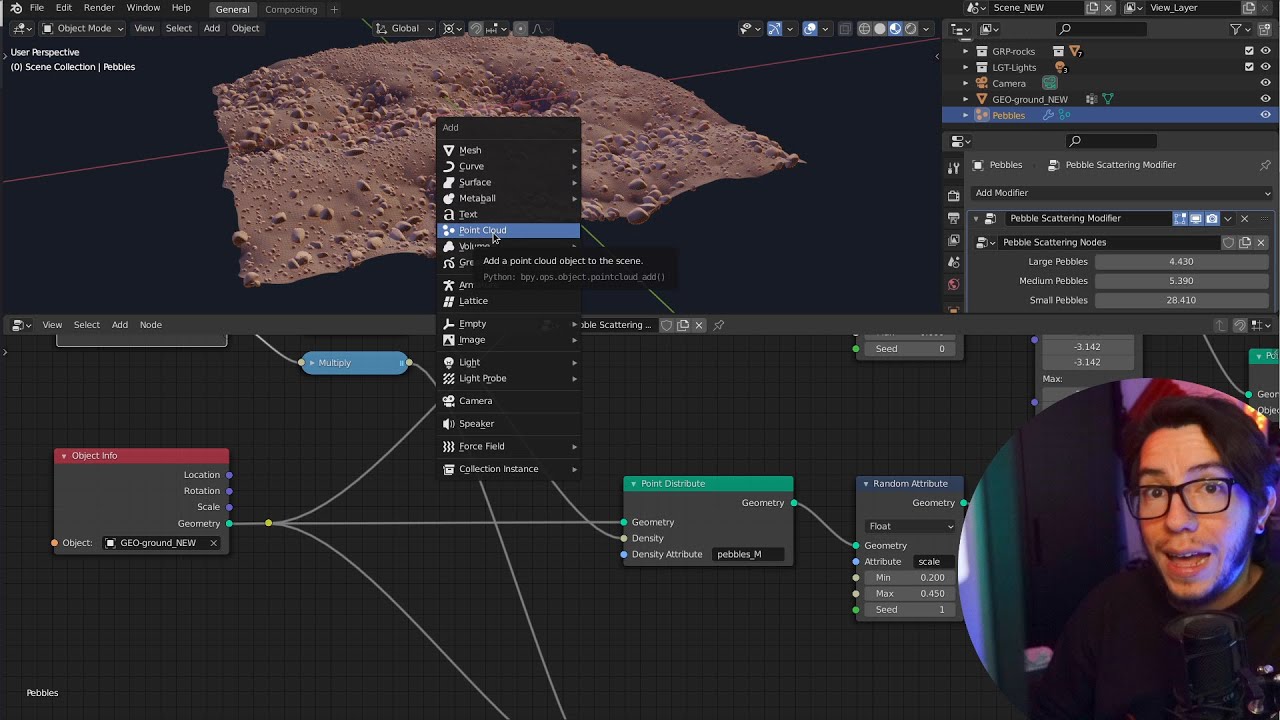The width and height of the screenshot is (1280, 720).
Task: Open the World properties tab
Action: (x=954, y=285)
